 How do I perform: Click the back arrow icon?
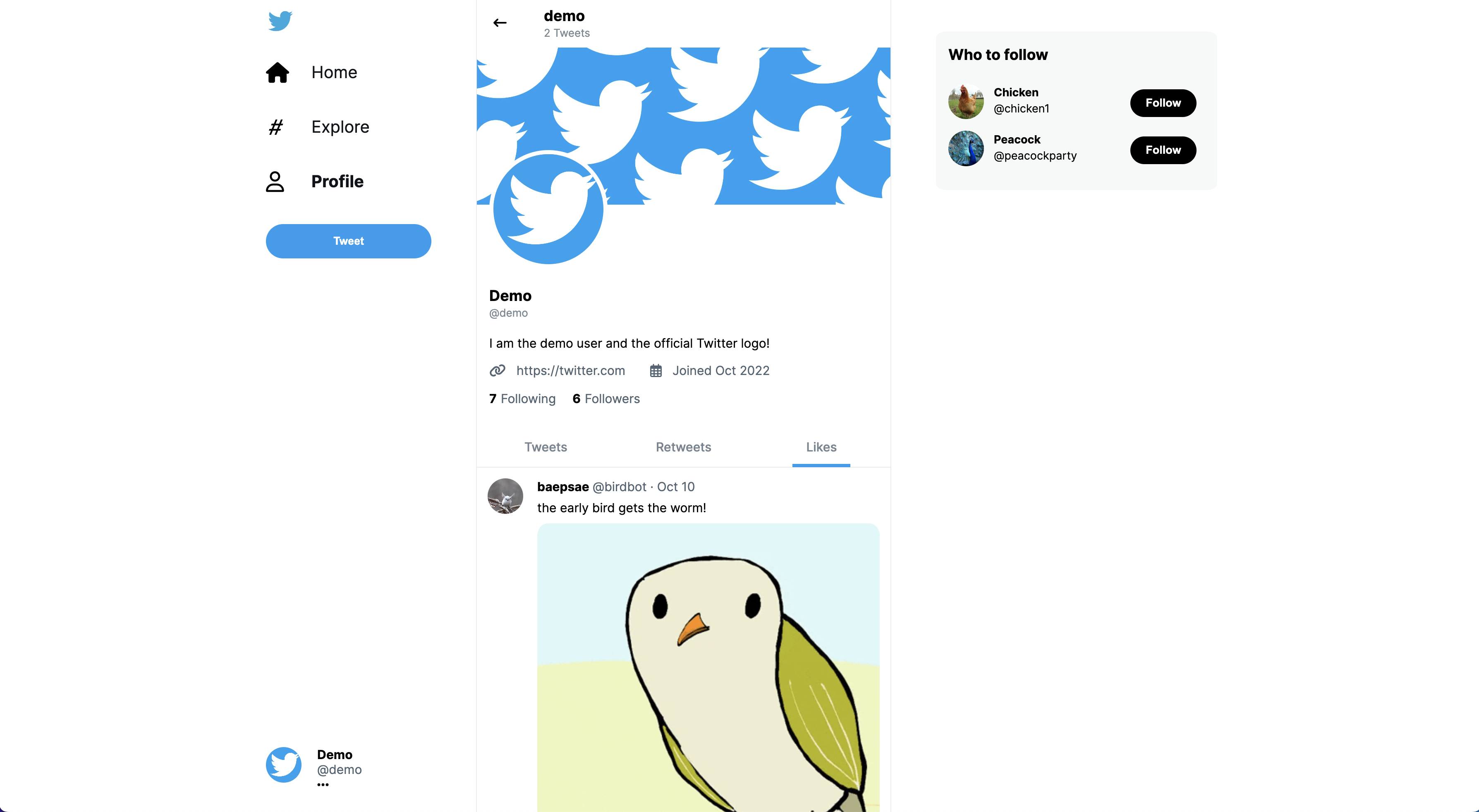pyautogui.click(x=499, y=22)
